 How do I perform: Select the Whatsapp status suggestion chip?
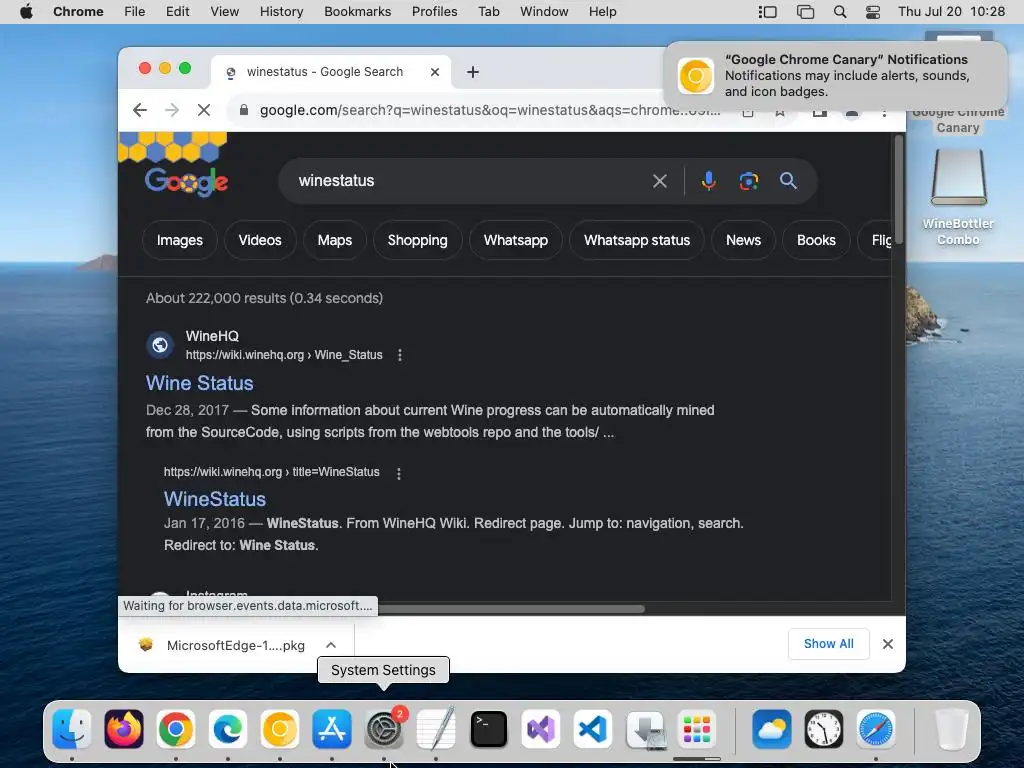coord(637,240)
